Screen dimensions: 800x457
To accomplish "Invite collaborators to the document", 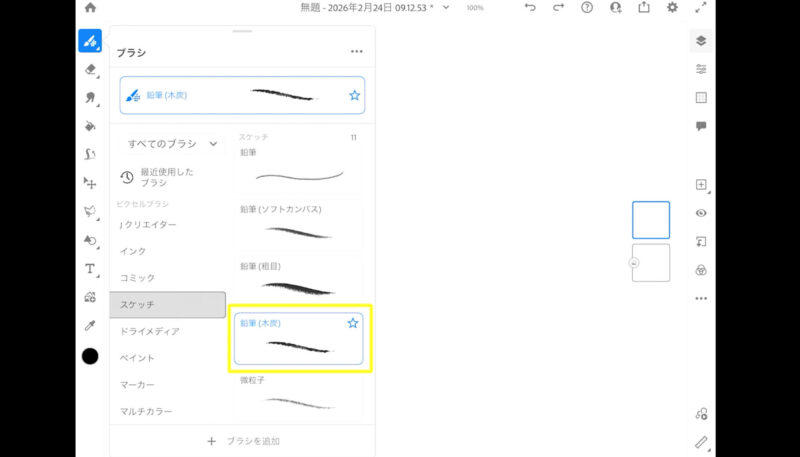I will 616,8.
